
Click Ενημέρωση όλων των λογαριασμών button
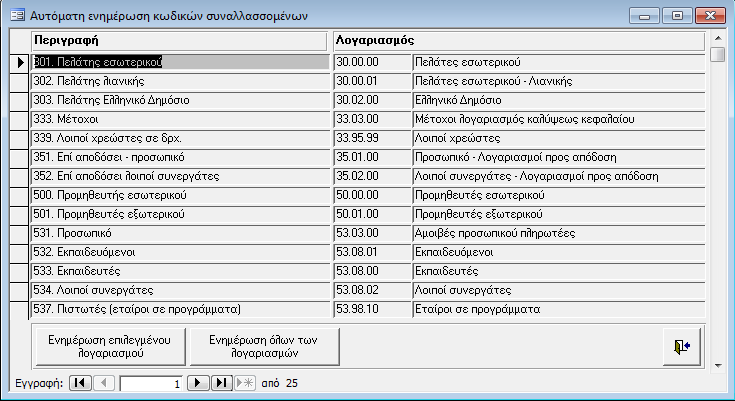(262, 347)
